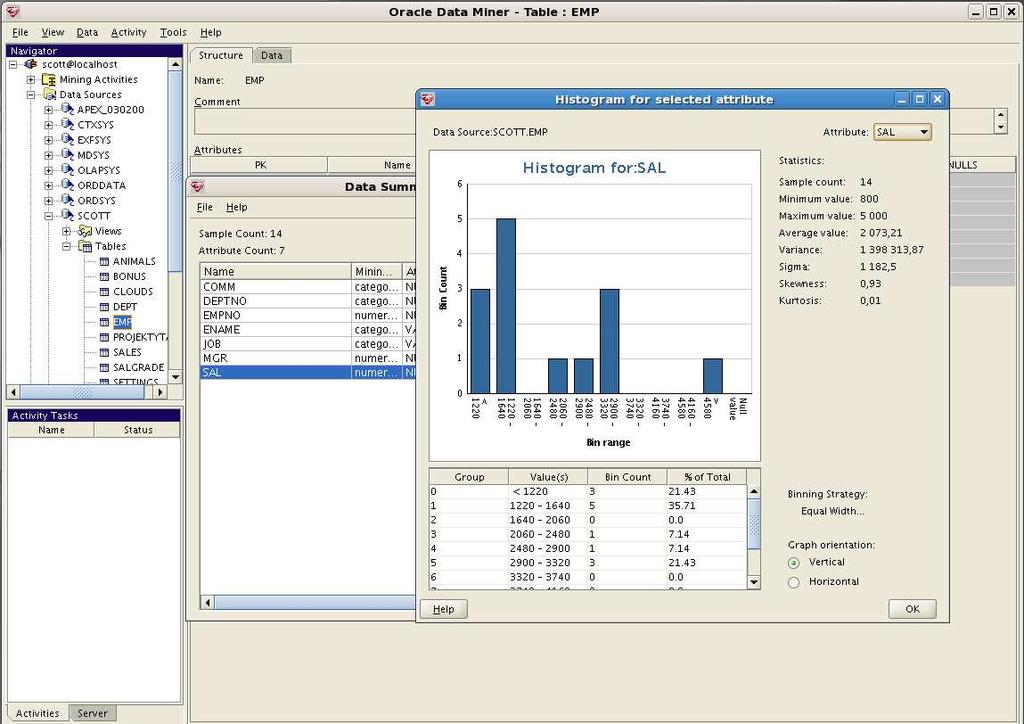Click the Data Sources folder icon
The height and width of the screenshot is (724, 1024).
pyautogui.click(x=50, y=95)
